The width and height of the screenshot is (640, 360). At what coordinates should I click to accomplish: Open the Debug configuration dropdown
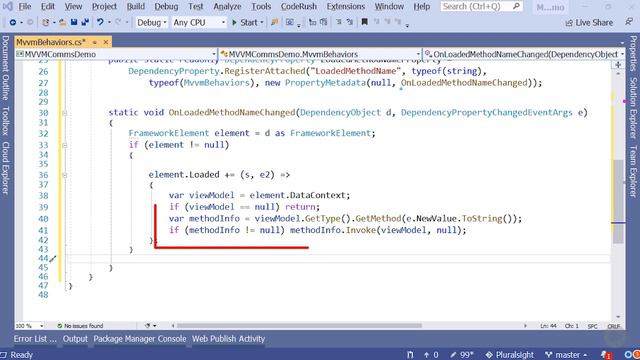pyautogui.click(x=151, y=22)
